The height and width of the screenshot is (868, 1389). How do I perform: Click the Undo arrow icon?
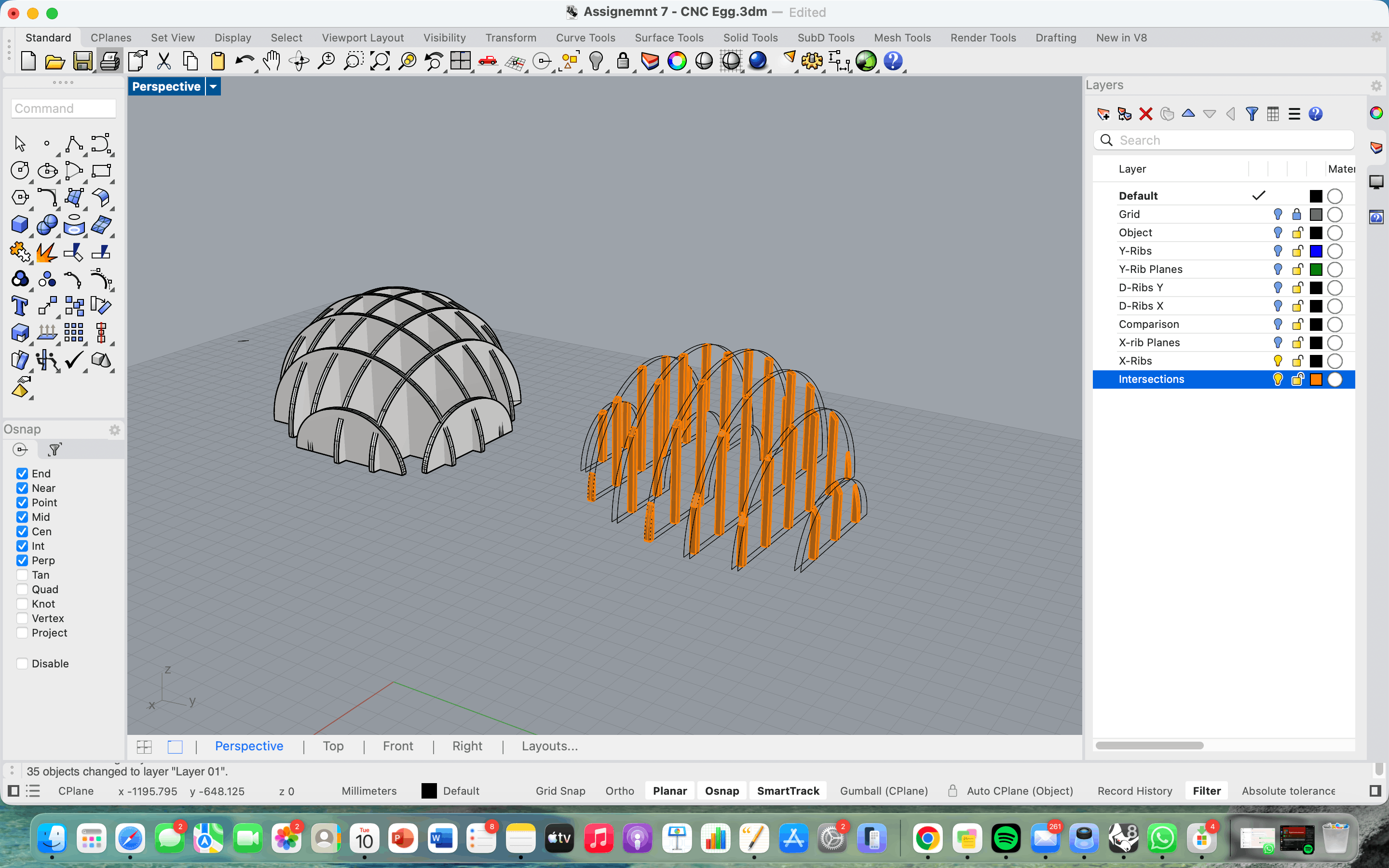tap(245, 61)
